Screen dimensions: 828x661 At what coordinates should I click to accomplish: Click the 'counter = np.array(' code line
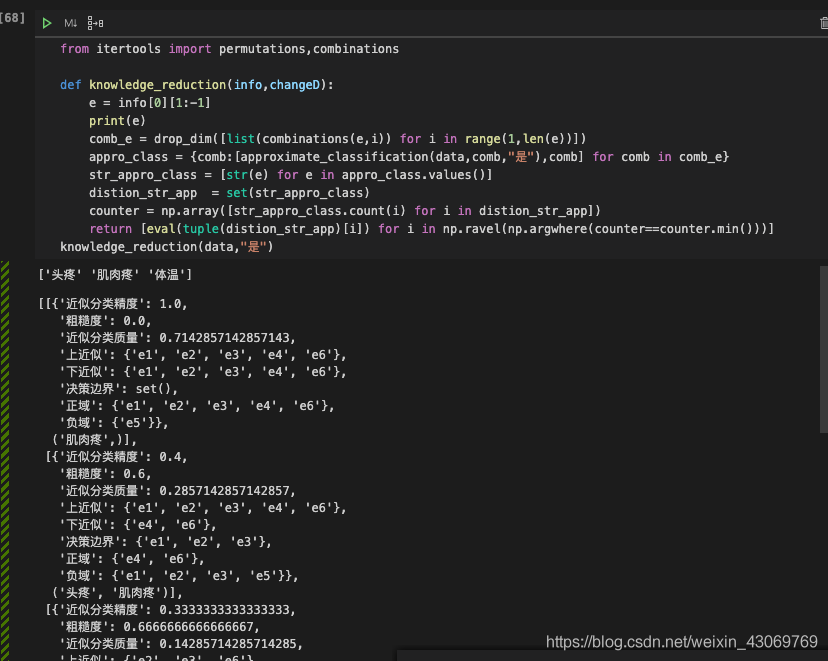(344, 211)
